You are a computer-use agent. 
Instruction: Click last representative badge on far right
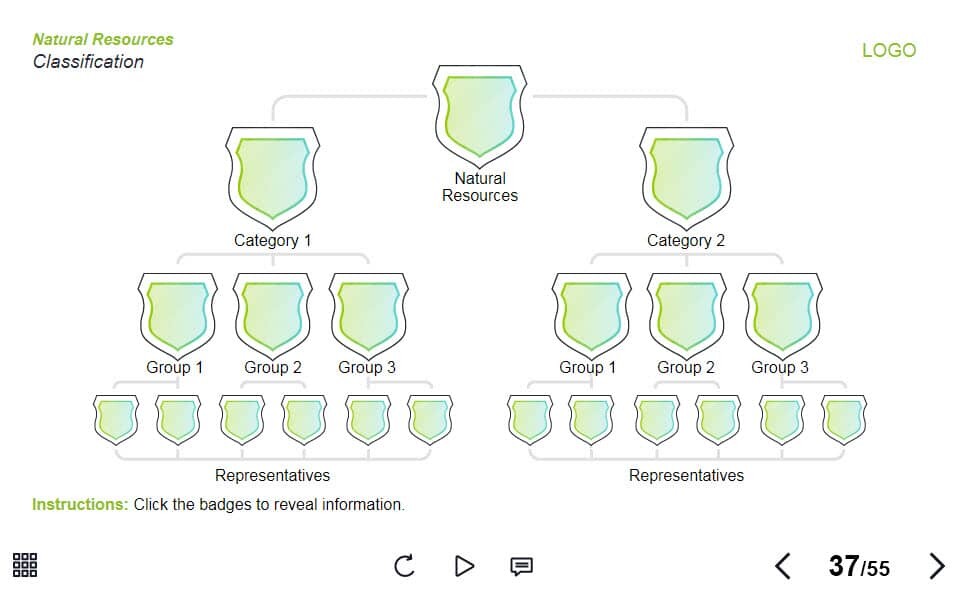tap(844, 419)
